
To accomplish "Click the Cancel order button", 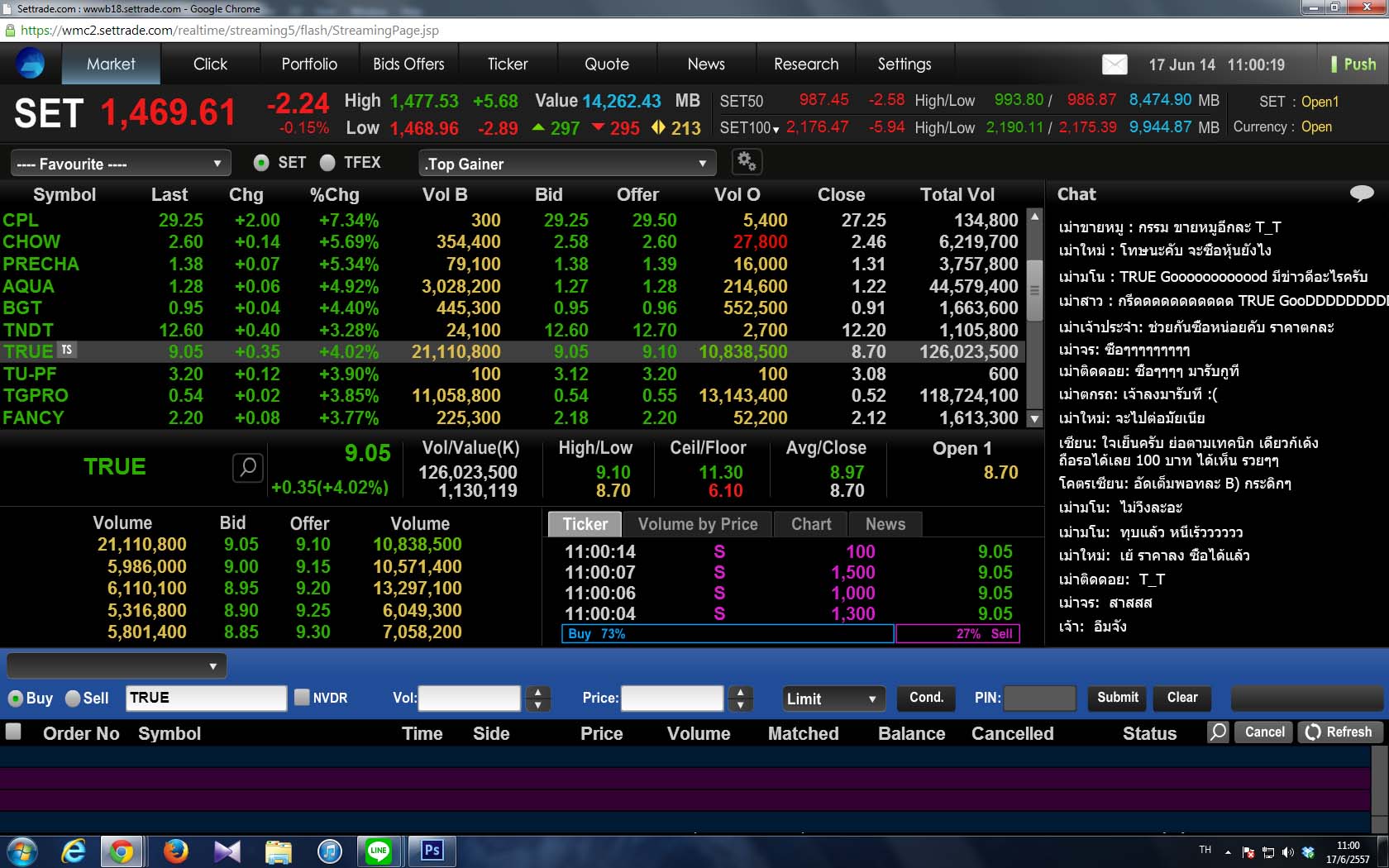I will pos(1265,732).
